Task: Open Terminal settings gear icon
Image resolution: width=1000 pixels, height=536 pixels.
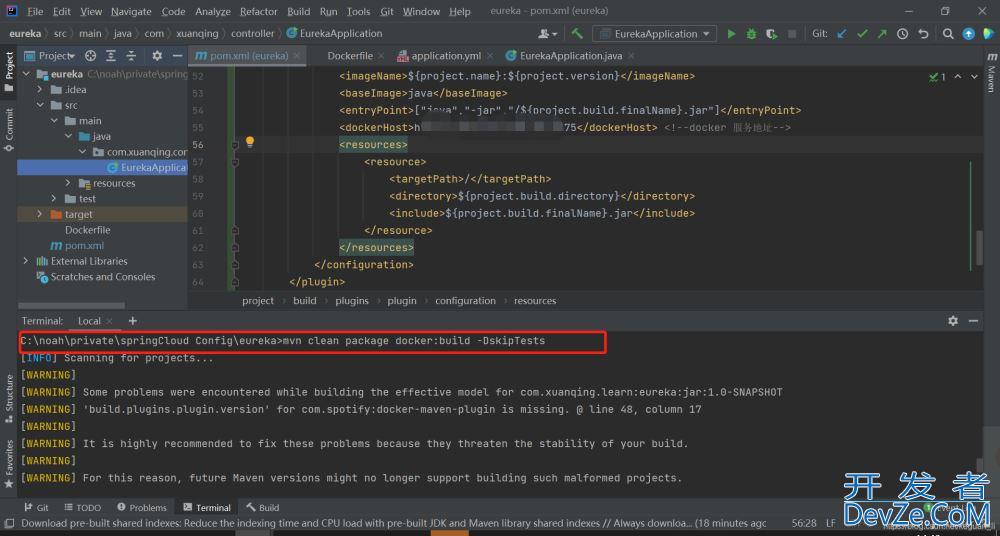Action: click(953, 321)
